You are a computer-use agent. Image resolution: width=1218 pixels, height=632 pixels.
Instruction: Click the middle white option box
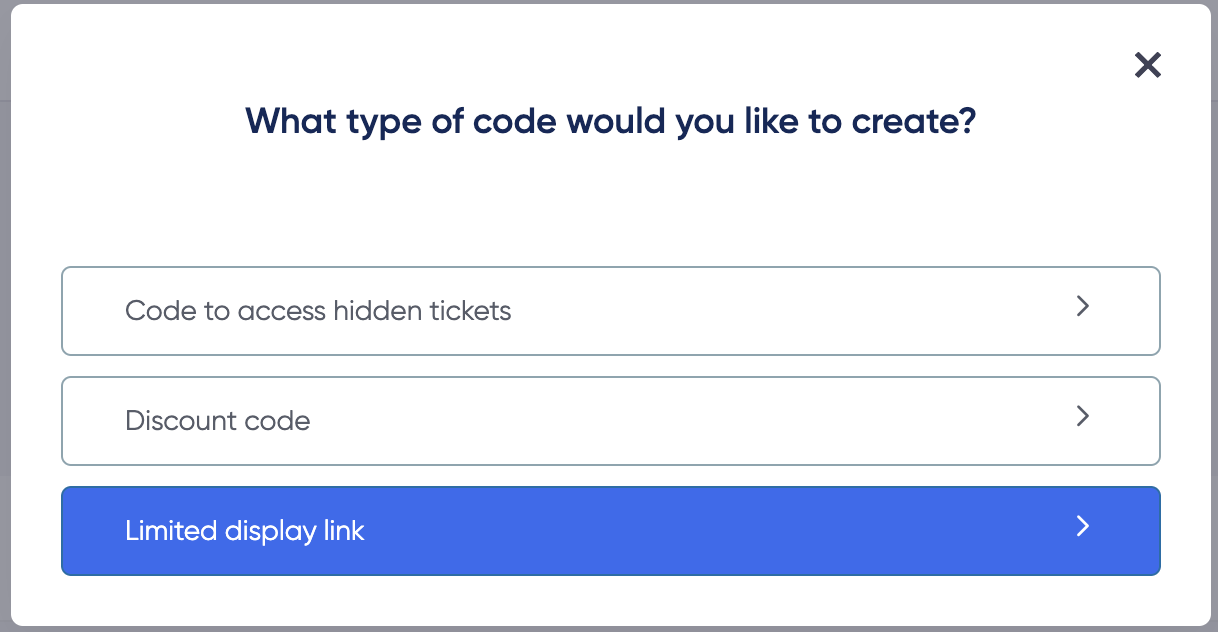point(611,421)
